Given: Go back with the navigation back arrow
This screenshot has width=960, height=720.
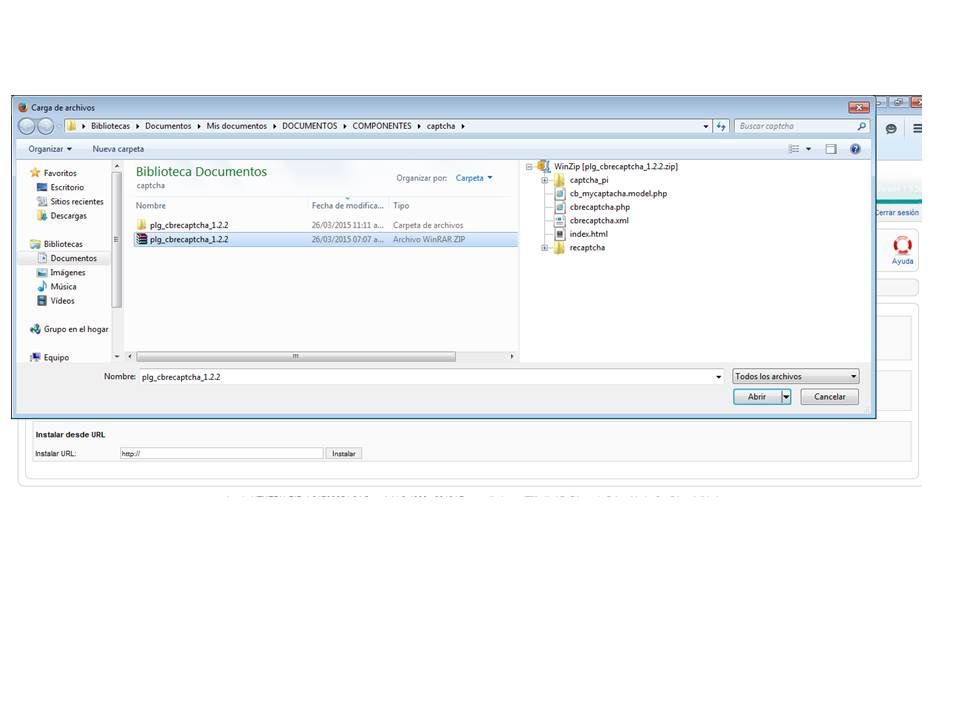Looking at the screenshot, I should click(x=26, y=126).
